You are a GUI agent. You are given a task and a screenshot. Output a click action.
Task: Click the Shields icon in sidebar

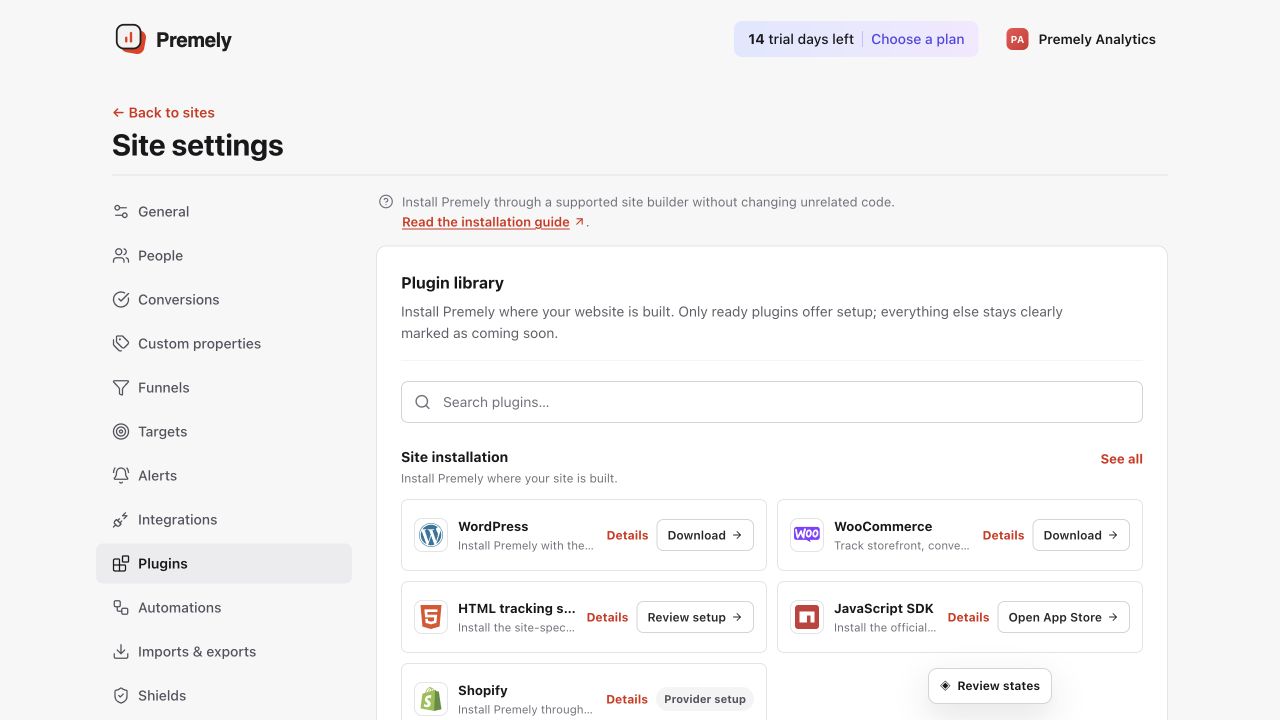pyautogui.click(x=121, y=696)
